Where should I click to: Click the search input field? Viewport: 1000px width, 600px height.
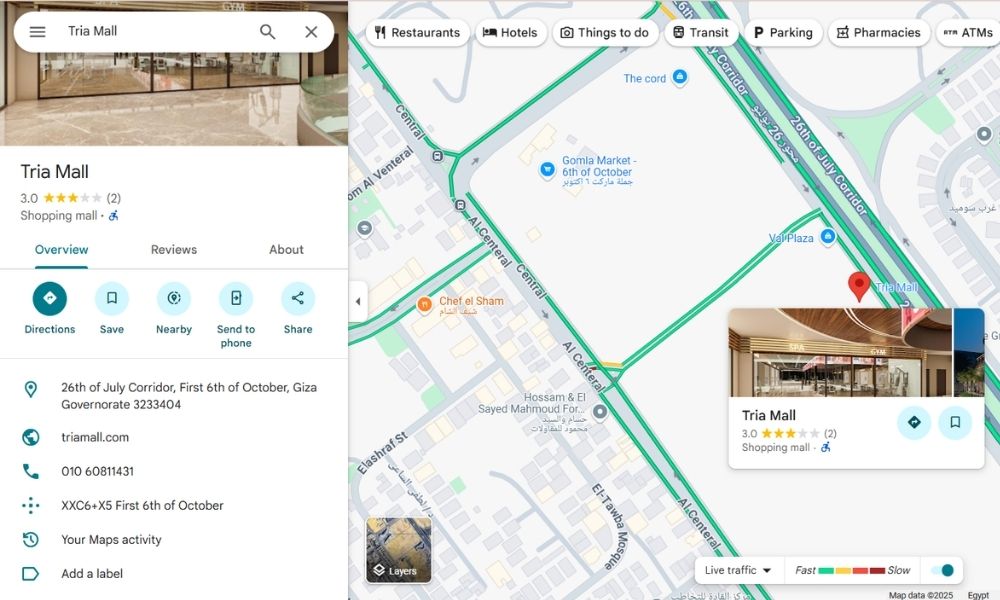pos(150,32)
